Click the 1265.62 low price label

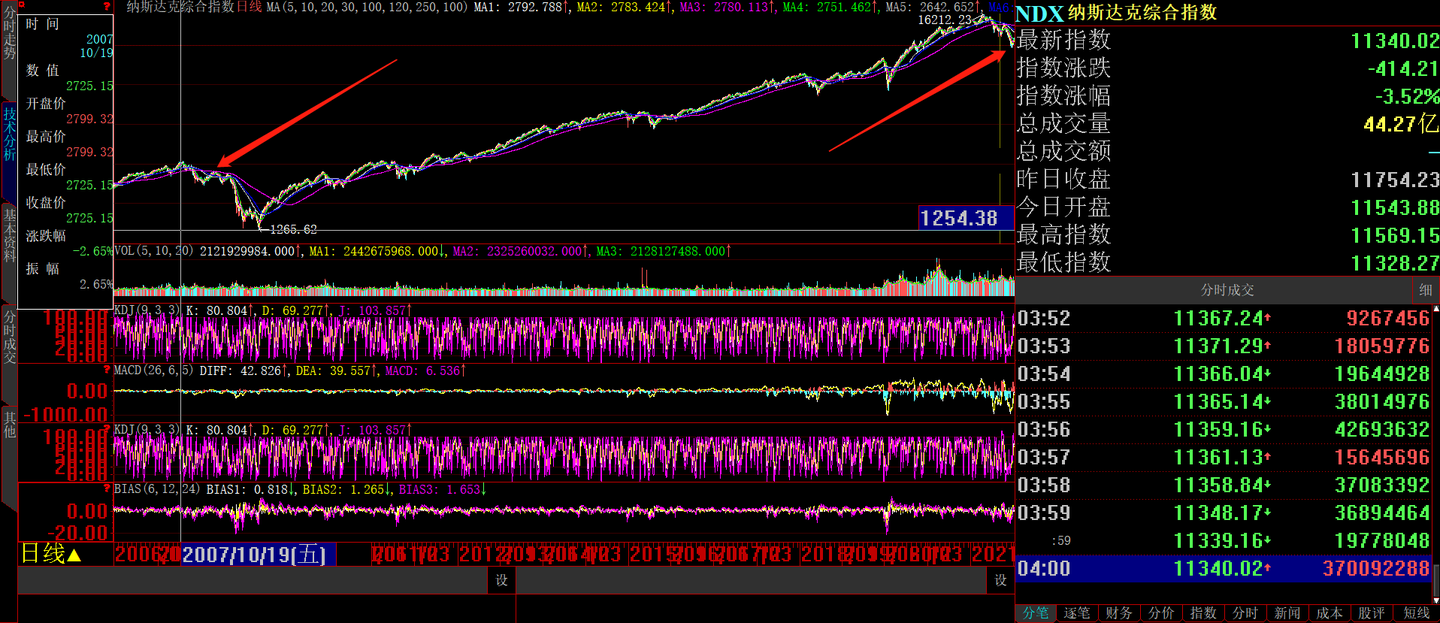(x=294, y=229)
